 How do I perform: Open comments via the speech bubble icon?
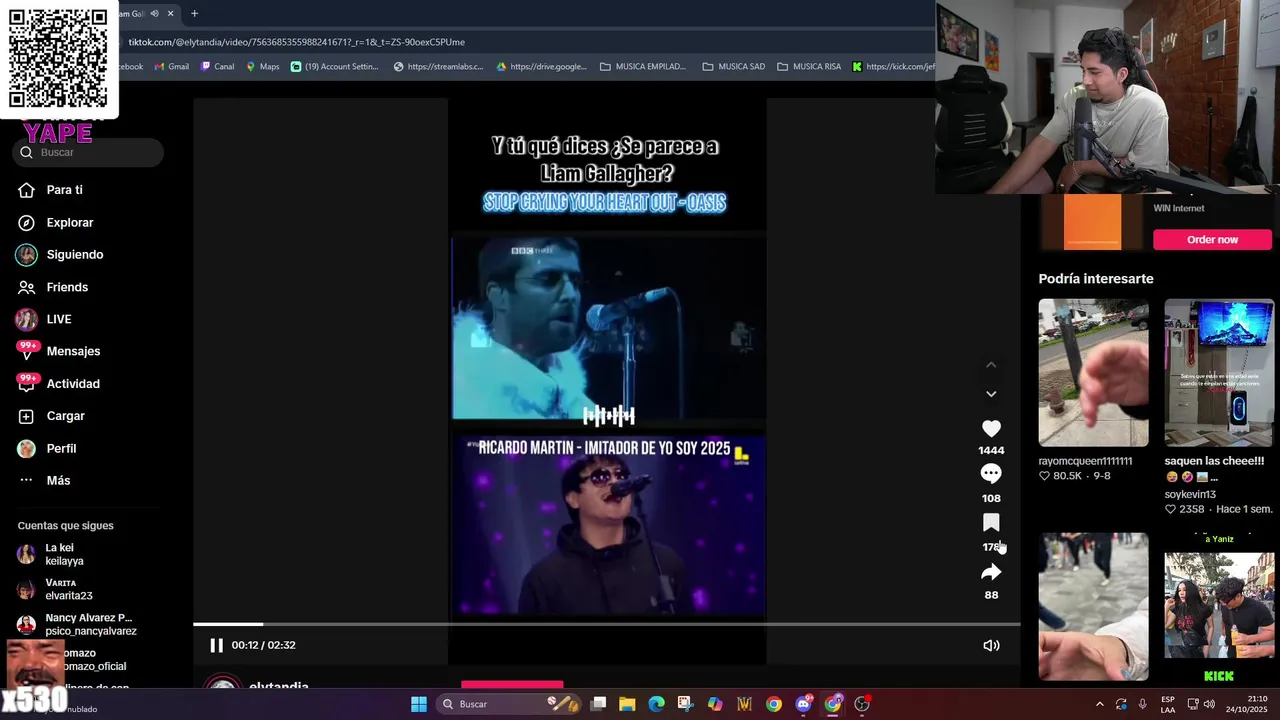(x=991, y=474)
